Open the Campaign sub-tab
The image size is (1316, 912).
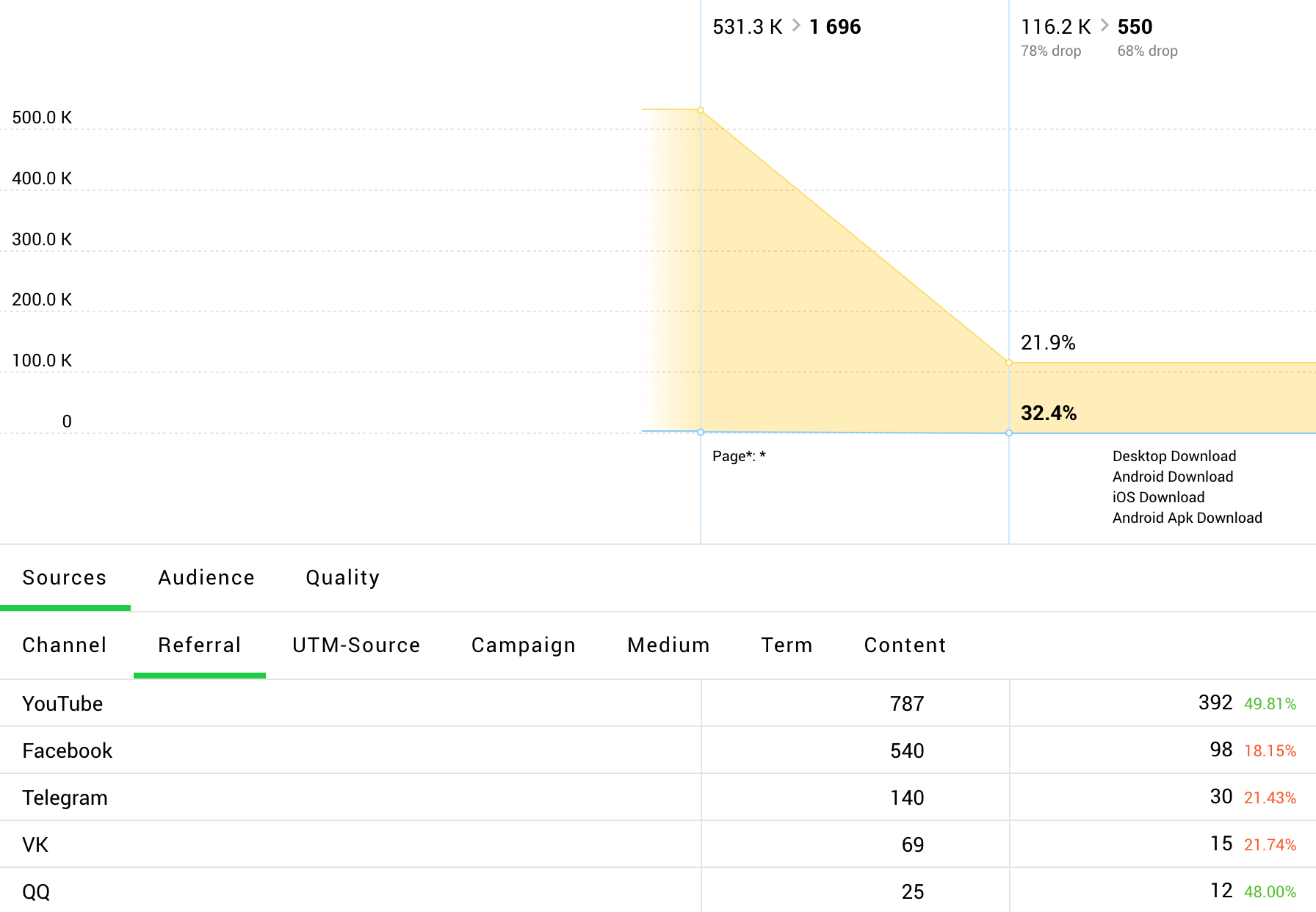(523, 645)
